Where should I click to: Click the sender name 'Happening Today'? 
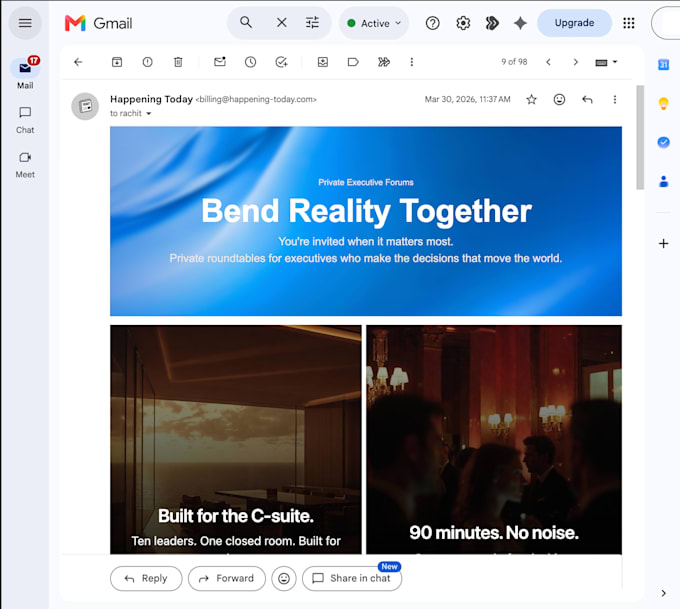coord(151,99)
